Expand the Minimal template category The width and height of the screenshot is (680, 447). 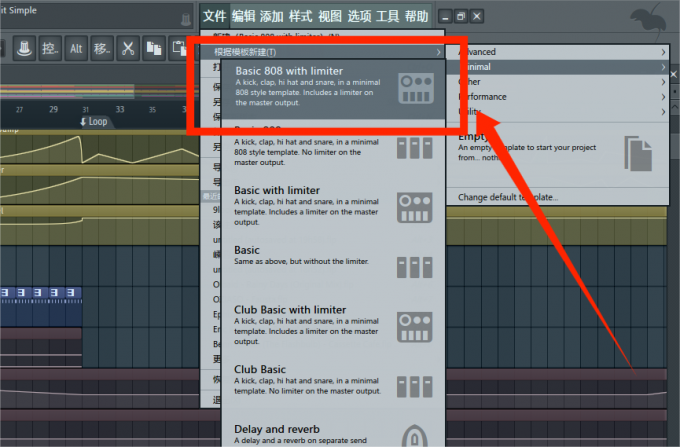coord(558,67)
